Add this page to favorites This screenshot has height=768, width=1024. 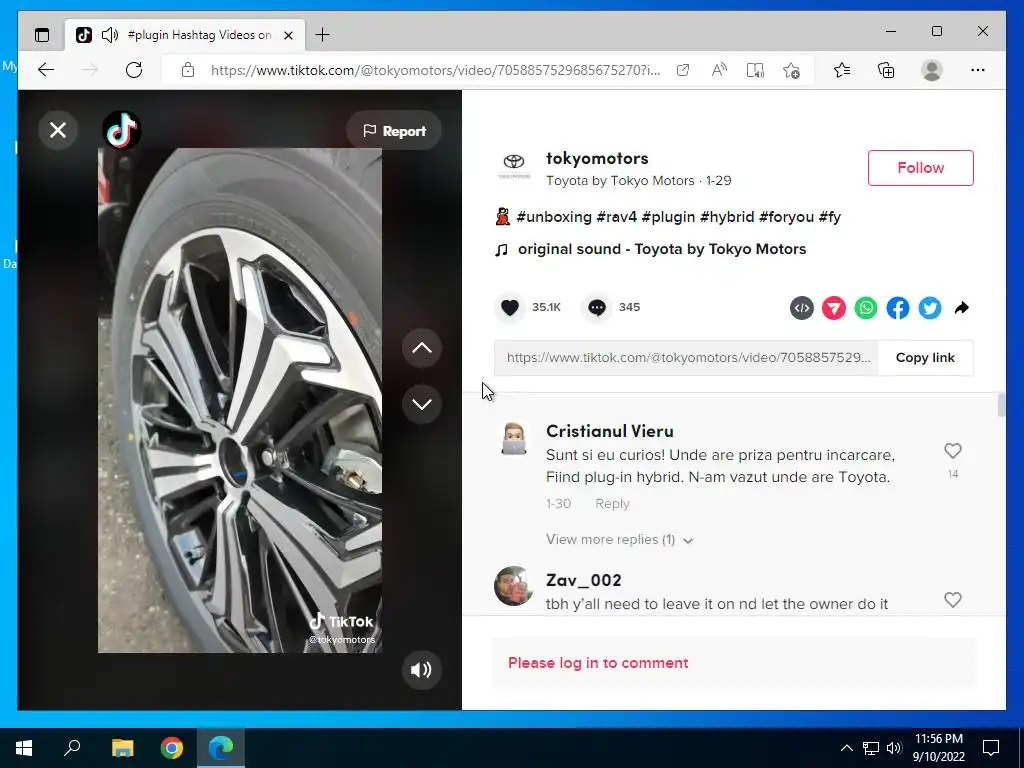[x=791, y=70]
